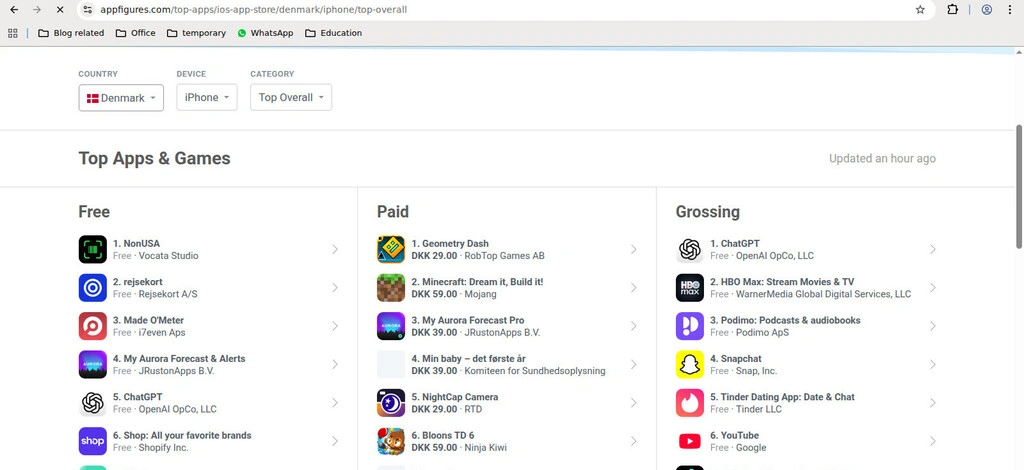
Task: Open the NightCap Camera icon
Action: [x=391, y=403]
